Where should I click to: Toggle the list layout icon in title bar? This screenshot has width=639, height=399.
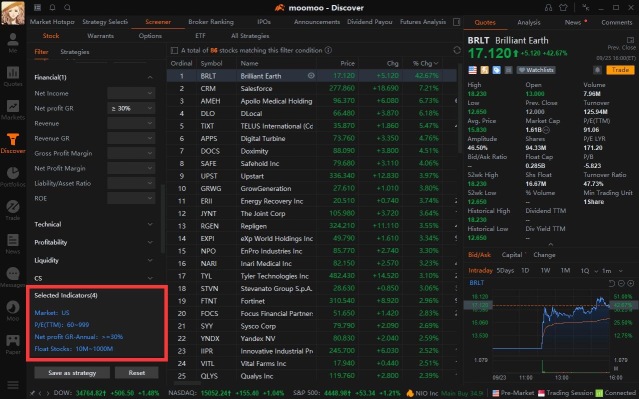click(x=37, y=7)
